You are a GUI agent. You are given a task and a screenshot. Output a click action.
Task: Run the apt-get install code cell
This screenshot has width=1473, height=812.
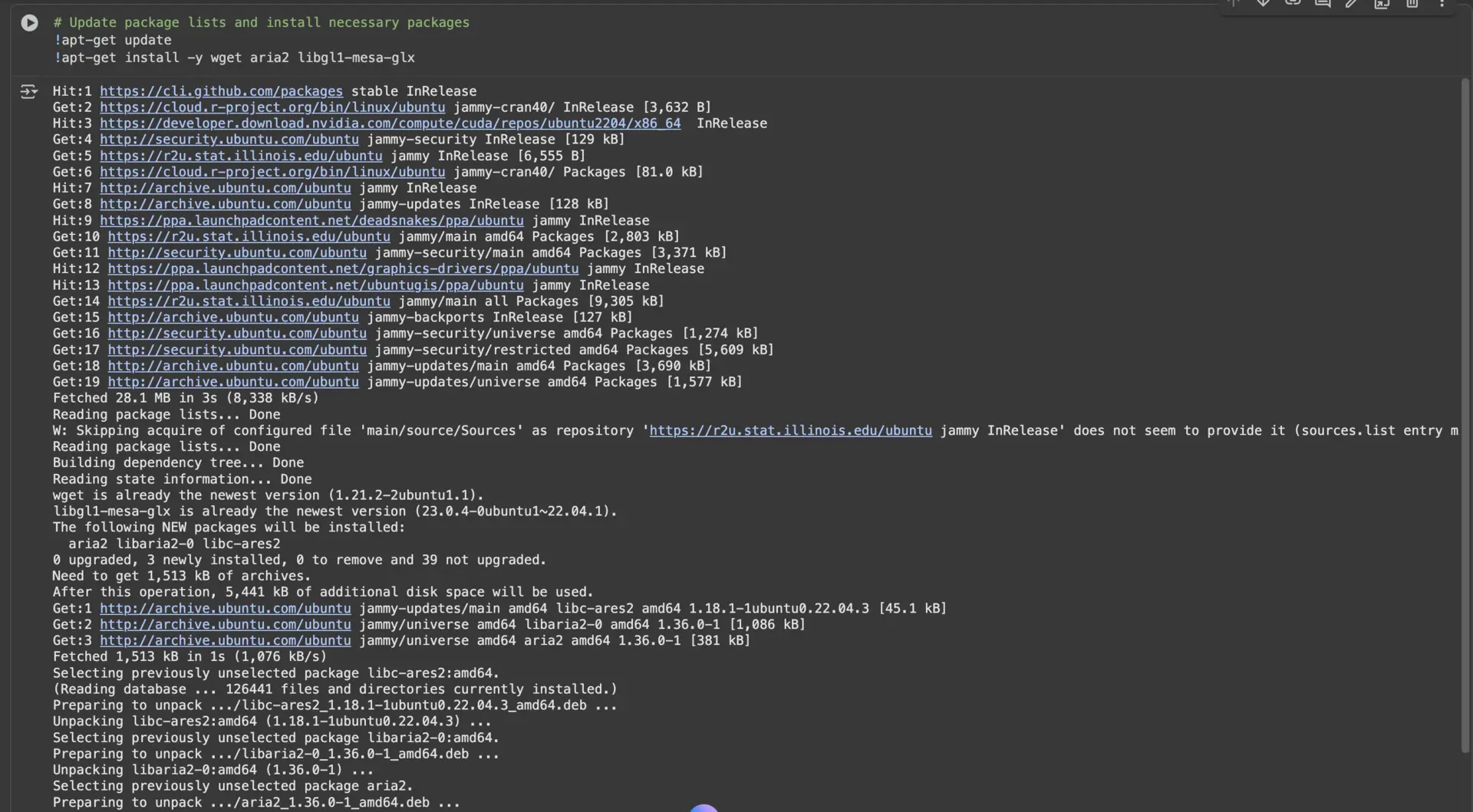[x=29, y=23]
